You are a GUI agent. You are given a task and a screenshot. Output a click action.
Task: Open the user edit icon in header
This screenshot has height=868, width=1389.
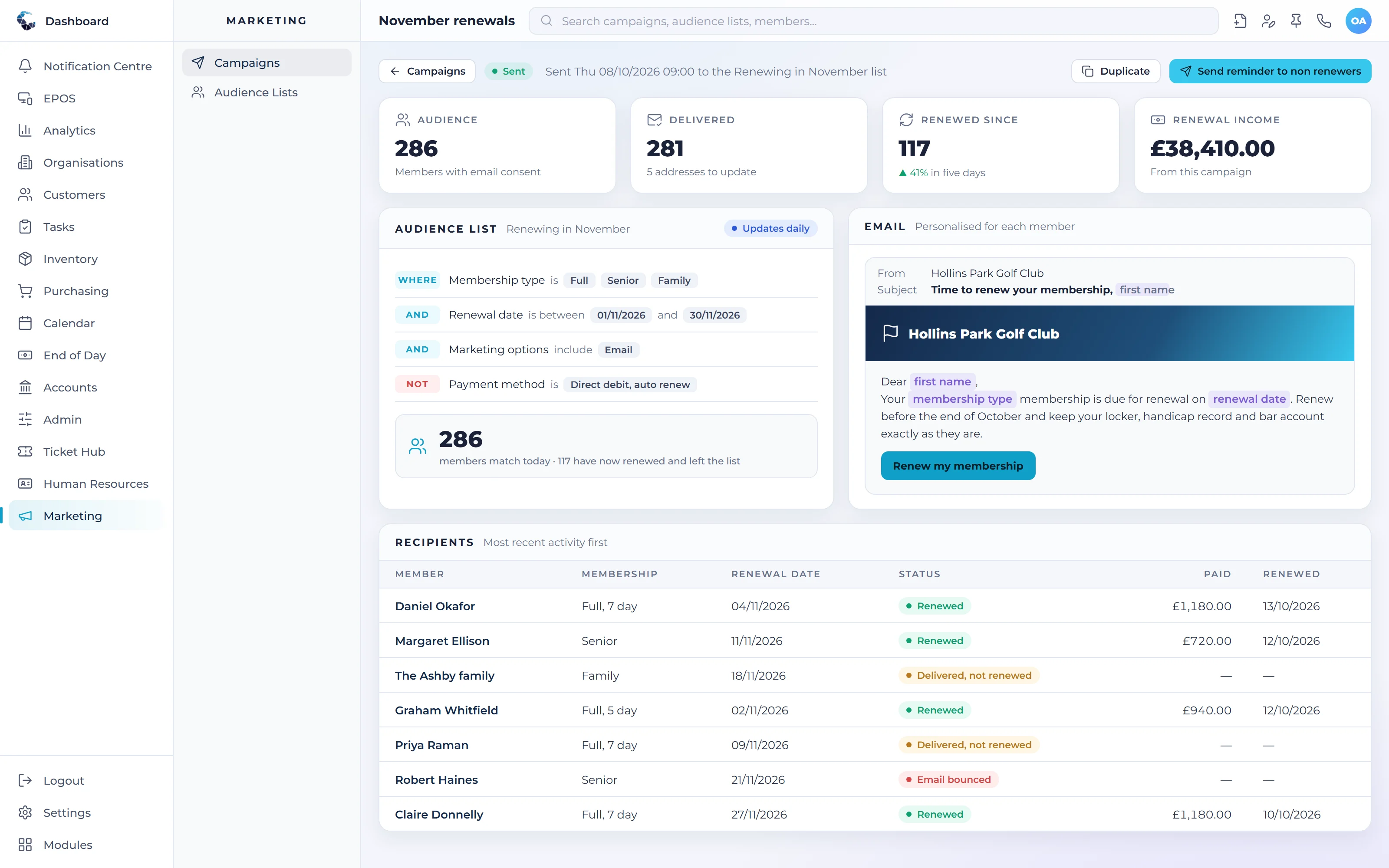click(x=1268, y=21)
